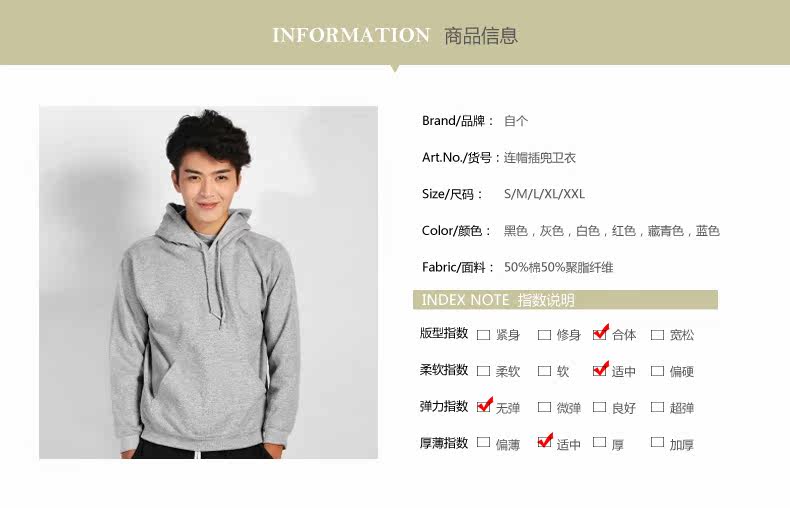
Task: Click the INDEX NOTE 指数说明 header bar
Action: (x=565, y=300)
